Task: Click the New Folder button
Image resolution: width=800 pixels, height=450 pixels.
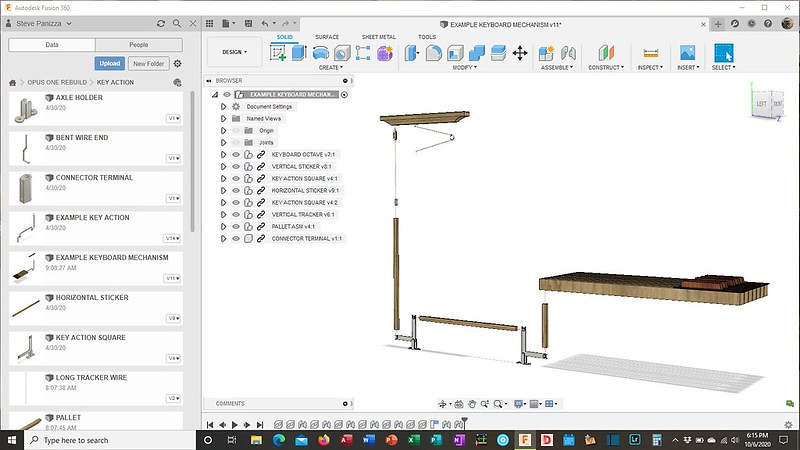Action: point(147,64)
